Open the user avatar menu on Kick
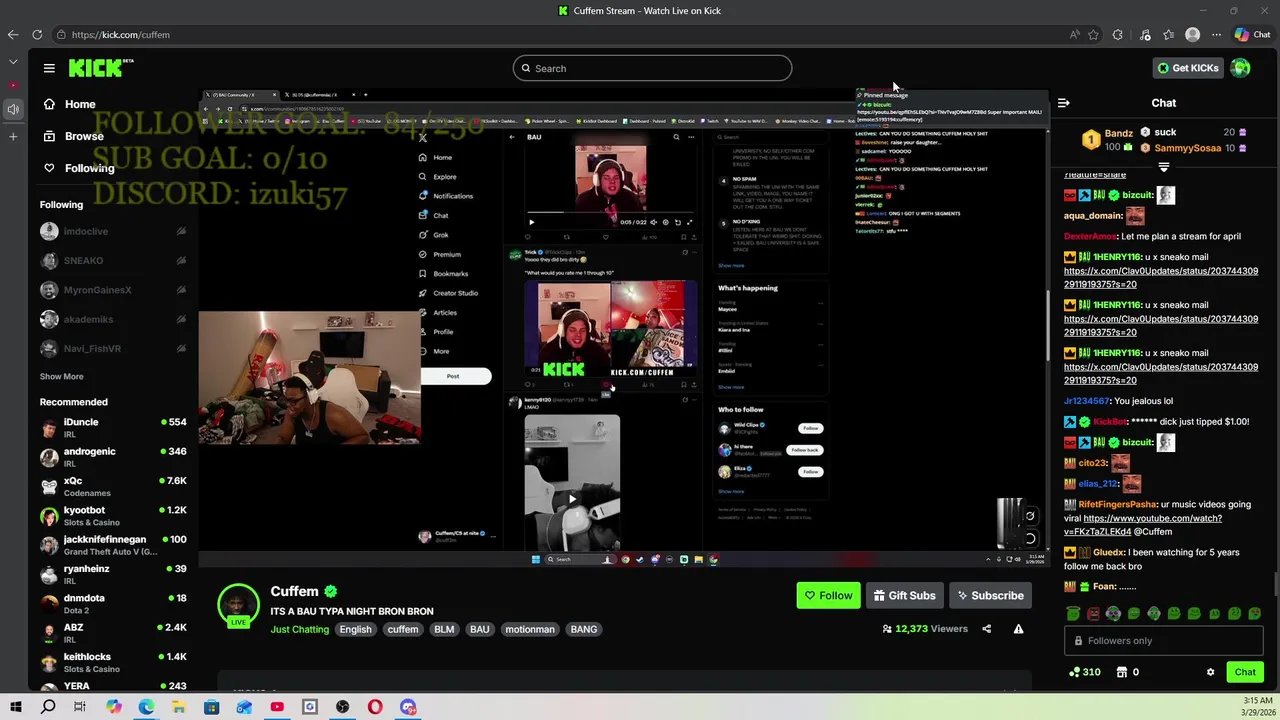 point(1240,68)
